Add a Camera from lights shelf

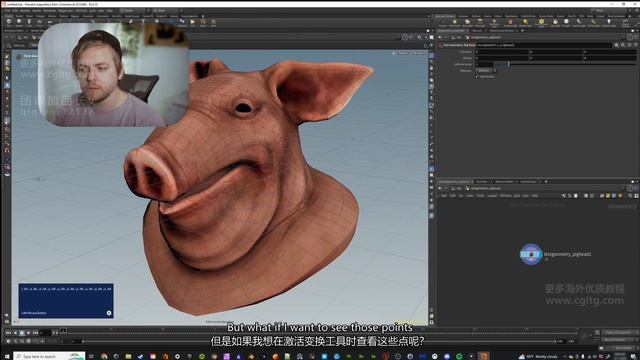(x=442, y=23)
